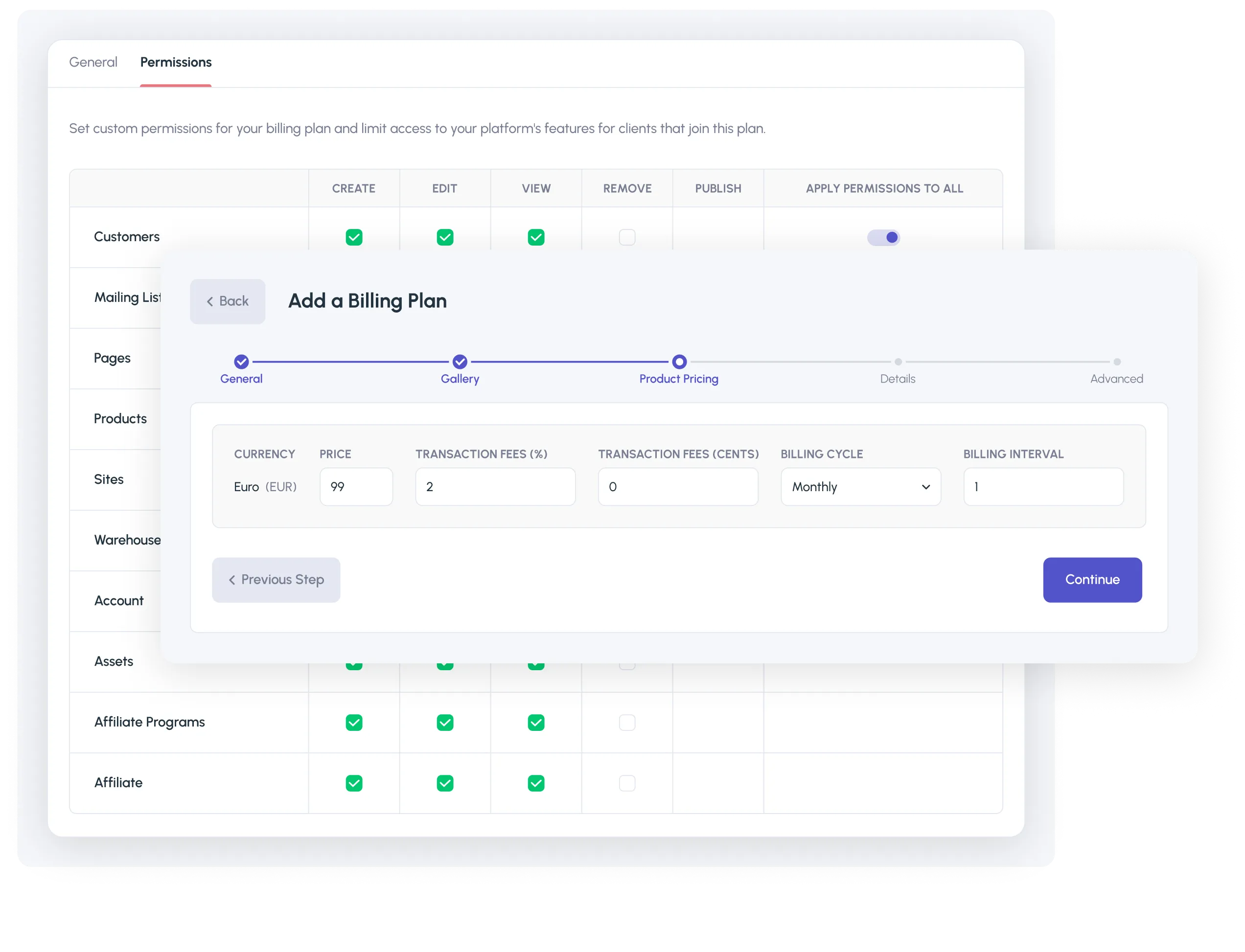The width and height of the screenshot is (1245, 952).
Task: Select the Permissions tab
Action: point(176,62)
